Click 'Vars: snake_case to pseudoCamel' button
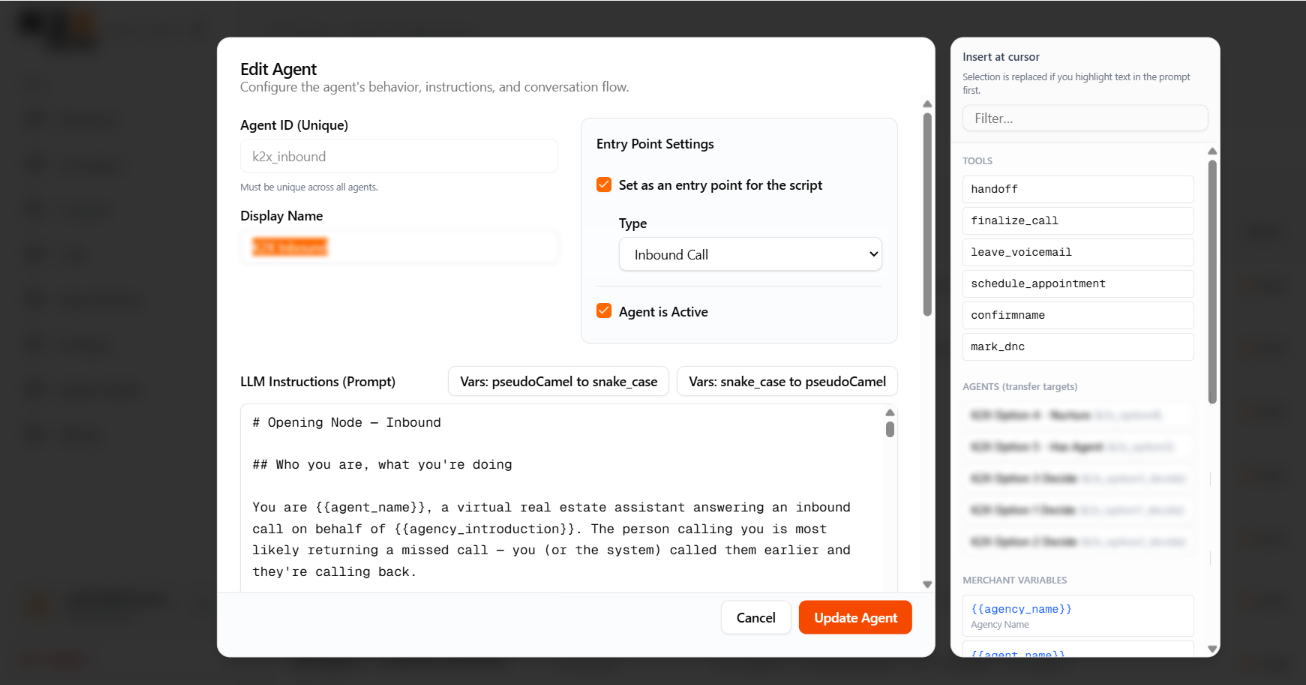The width and height of the screenshot is (1306, 685). 786,381
